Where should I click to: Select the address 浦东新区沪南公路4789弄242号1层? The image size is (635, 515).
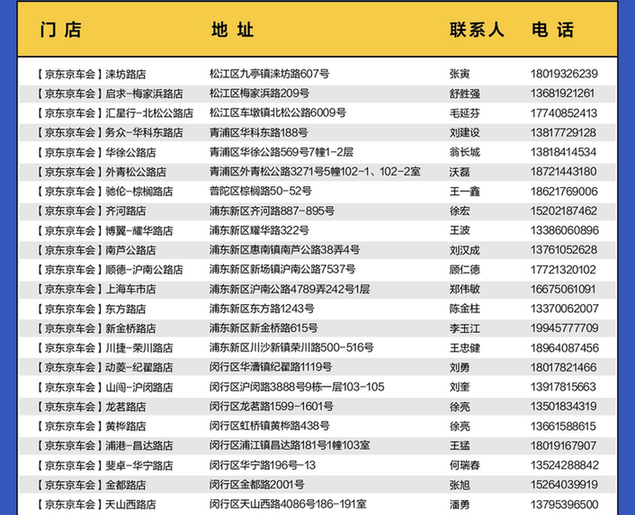(x=290, y=289)
